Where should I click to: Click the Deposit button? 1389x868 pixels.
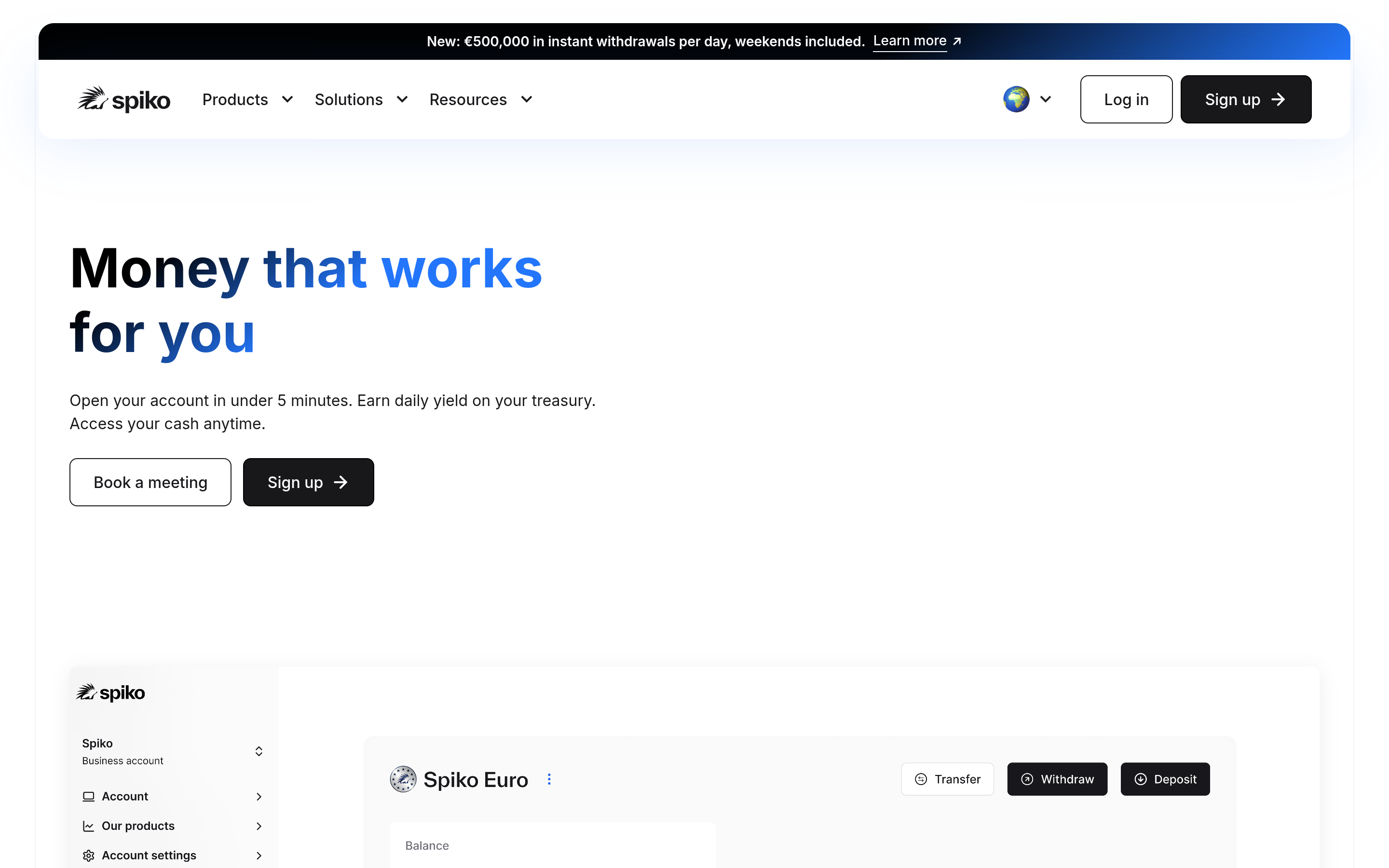pyautogui.click(x=1165, y=779)
